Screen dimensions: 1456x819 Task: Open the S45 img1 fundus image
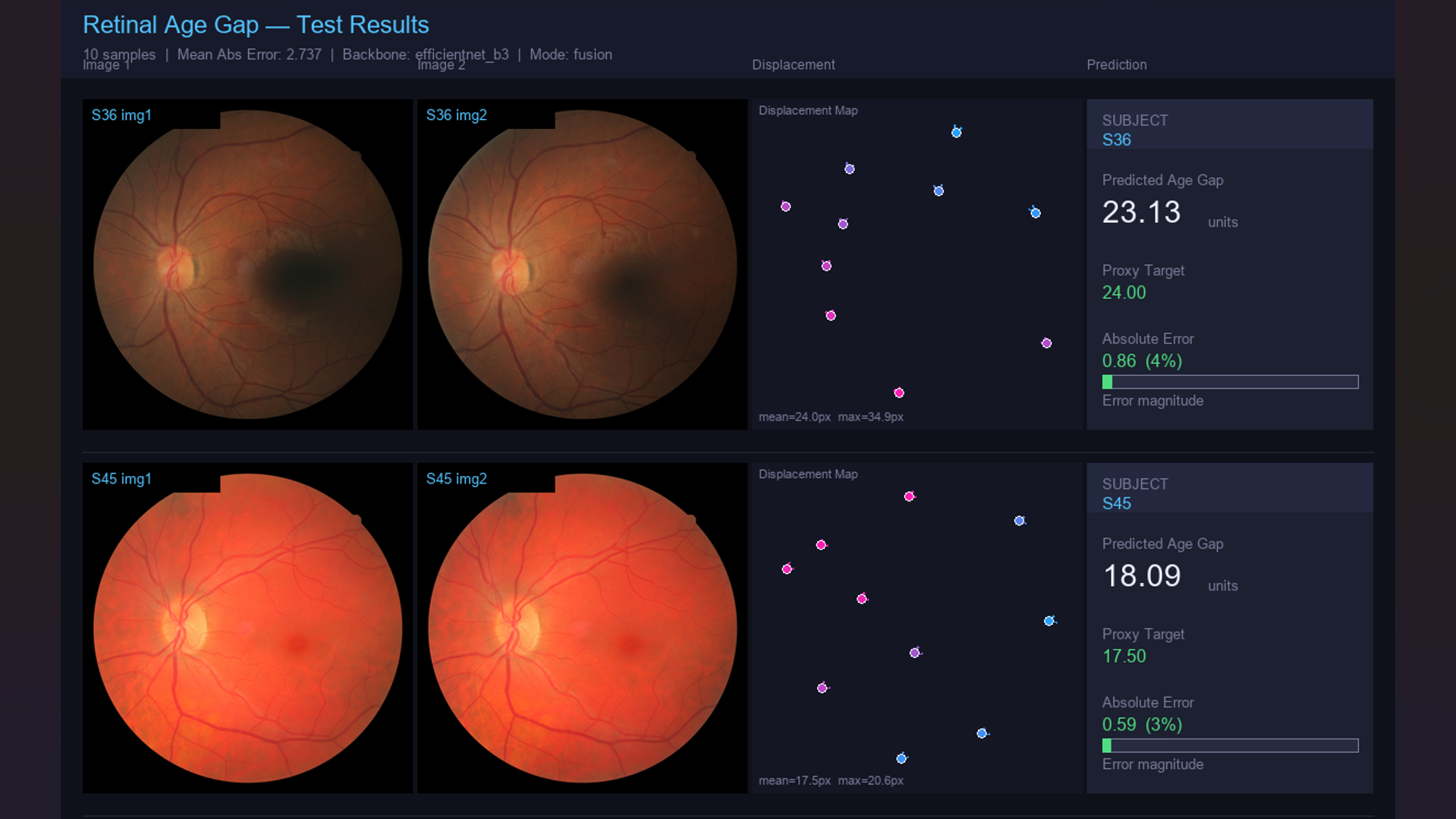[x=247, y=628]
